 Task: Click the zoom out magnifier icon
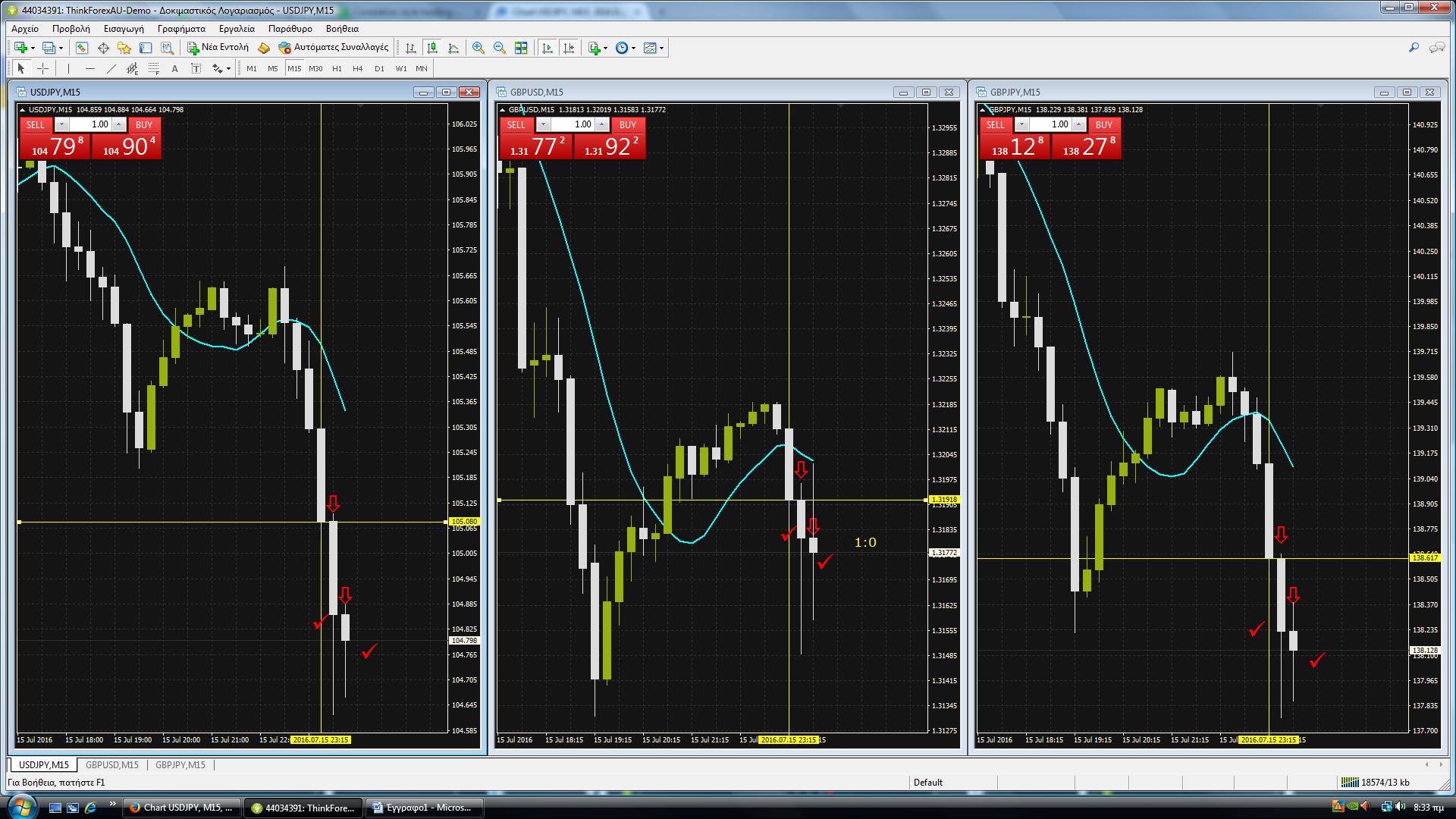pyautogui.click(x=500, y=48)
